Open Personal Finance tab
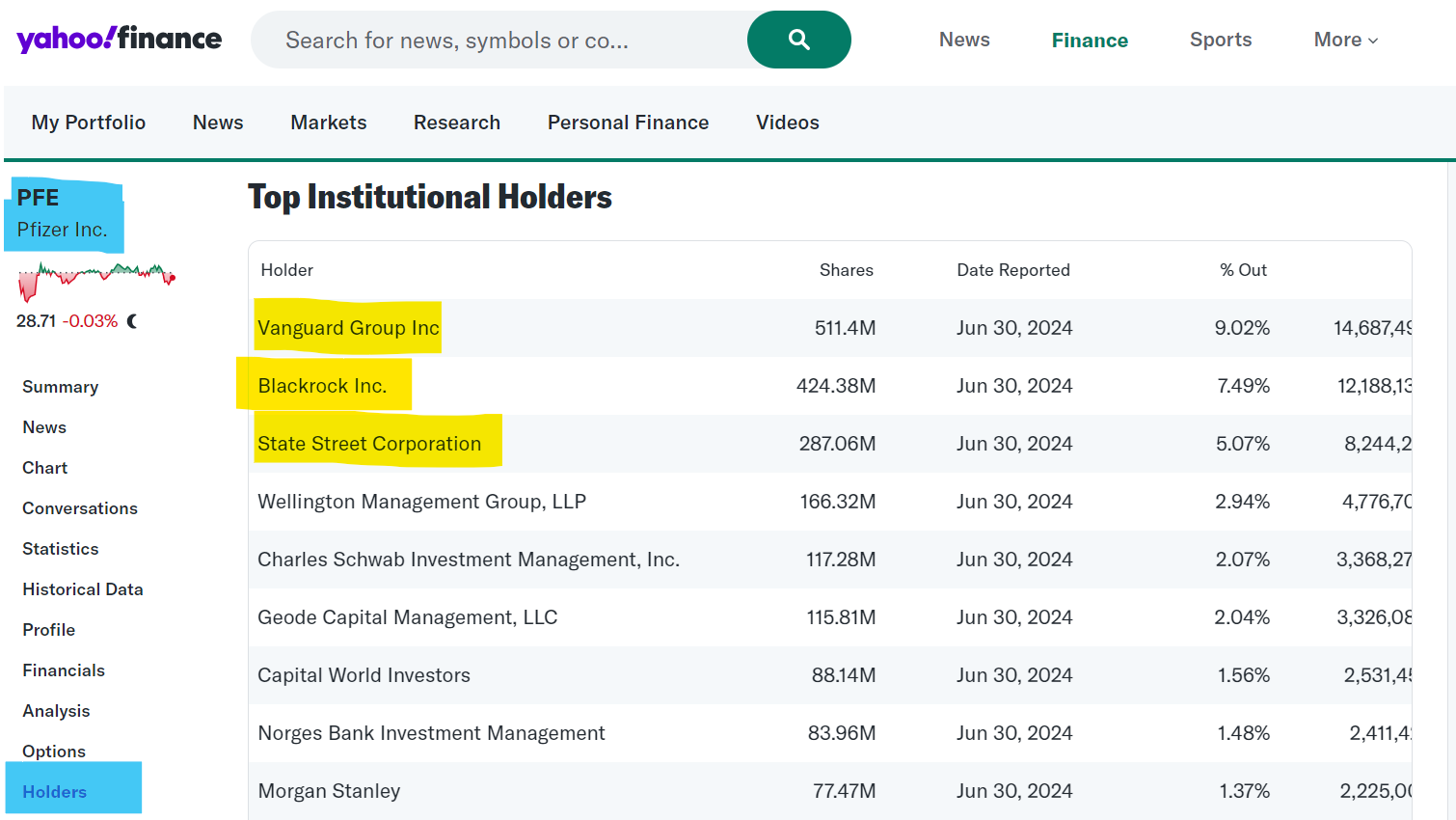Screen dimensions: 1456x820 pyautogui.click(x=629, y=123)
